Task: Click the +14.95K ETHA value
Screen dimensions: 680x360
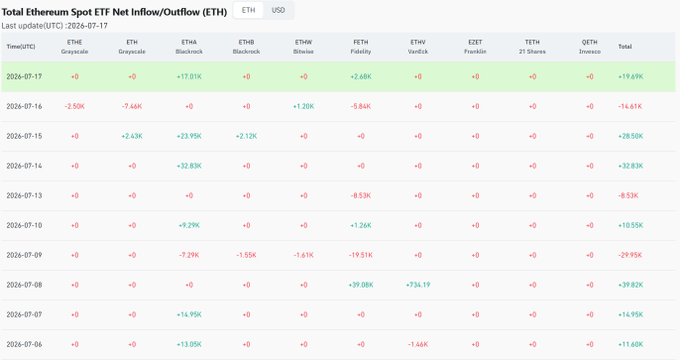Action: (189, 314)
